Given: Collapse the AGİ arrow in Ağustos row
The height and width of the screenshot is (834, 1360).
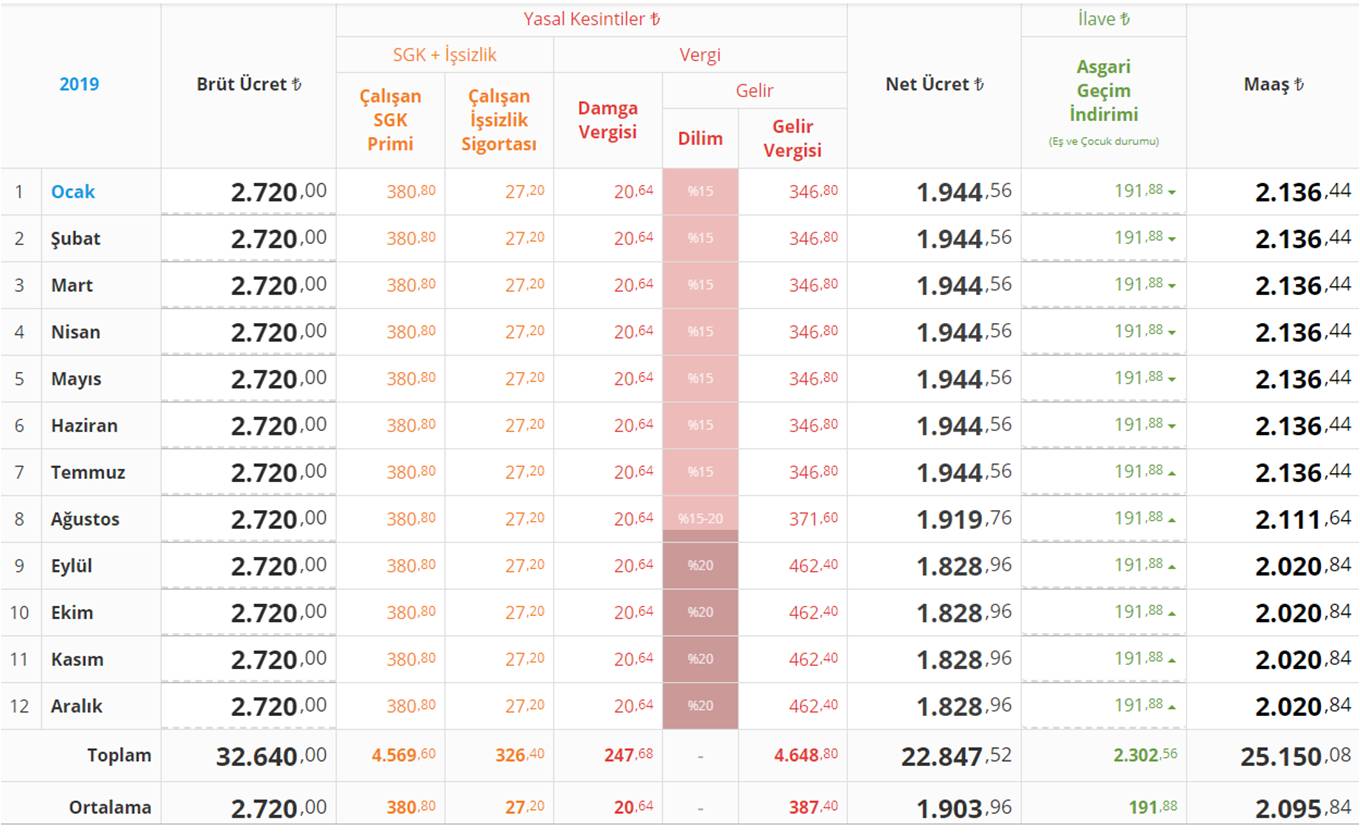Looking at the screenshot, I should tap(1171, 519).
